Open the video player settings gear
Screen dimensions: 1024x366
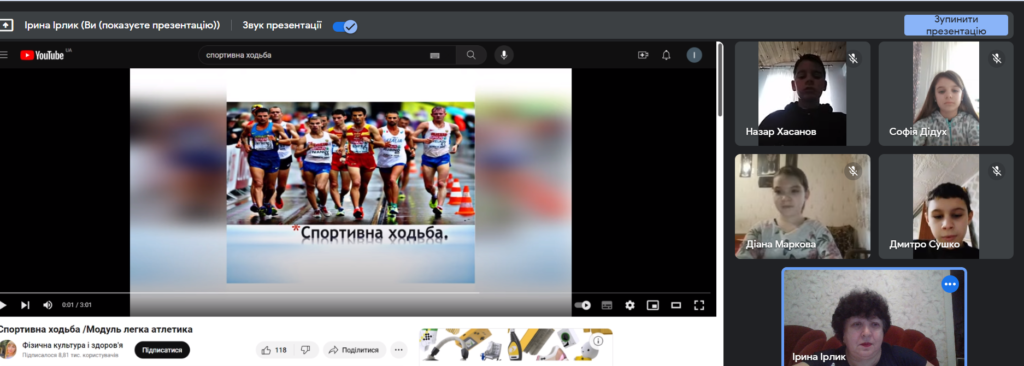pos(630,305)
